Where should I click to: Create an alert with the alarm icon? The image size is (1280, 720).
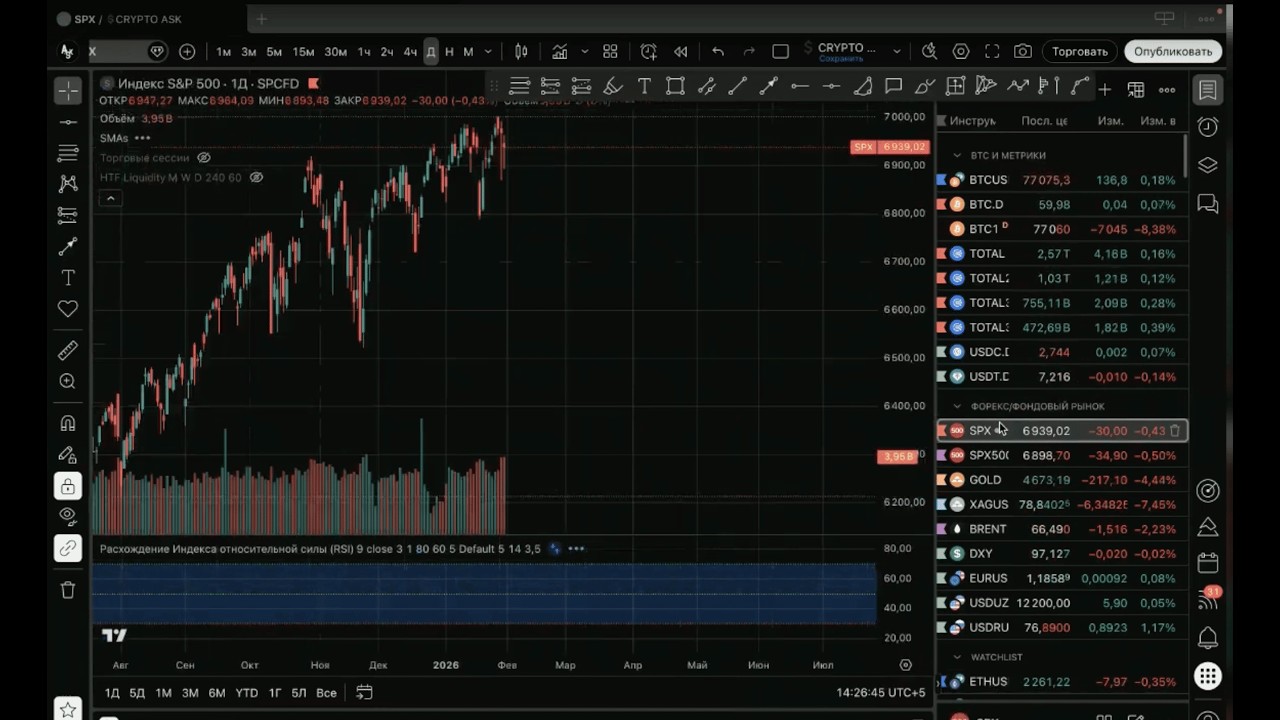point(649,51)
